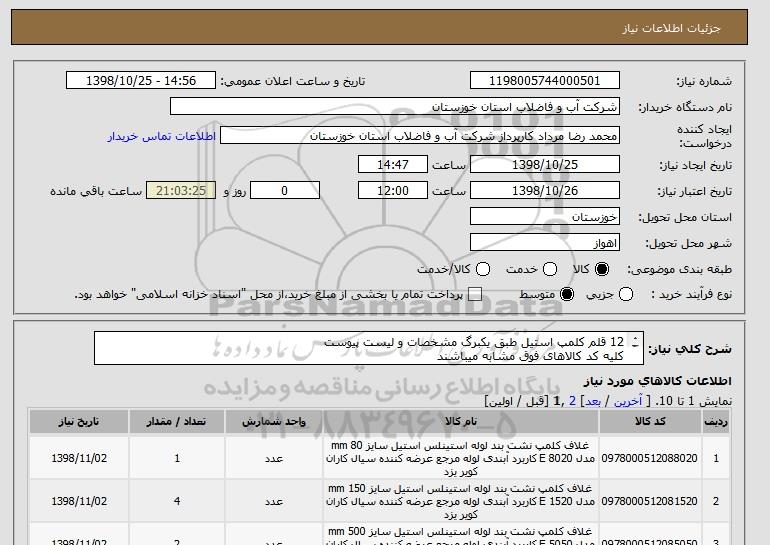
Task: Click delivery city field اهواز
Action: tap(545, 243)
